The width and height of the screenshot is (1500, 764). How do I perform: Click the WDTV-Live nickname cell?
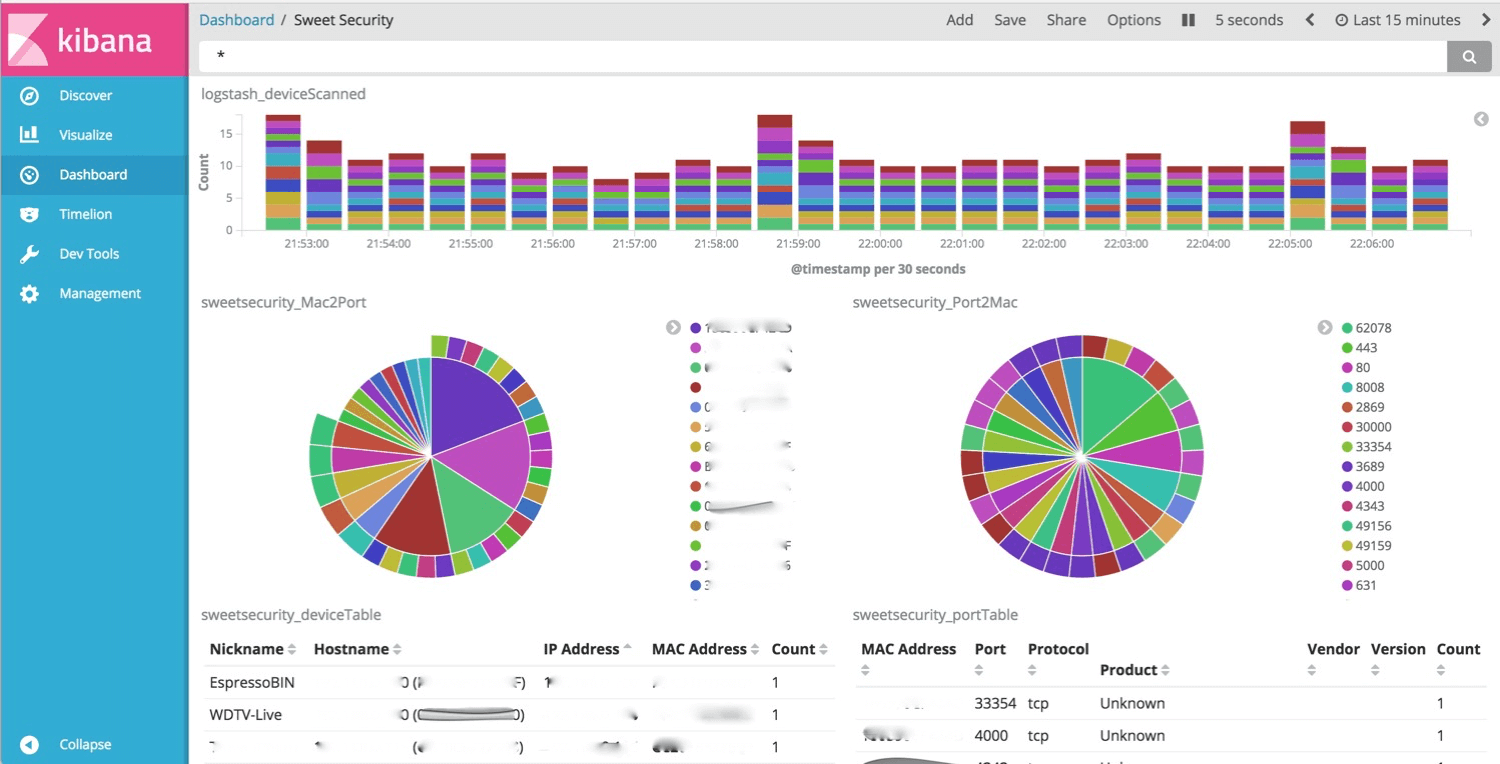click(246, 715)
